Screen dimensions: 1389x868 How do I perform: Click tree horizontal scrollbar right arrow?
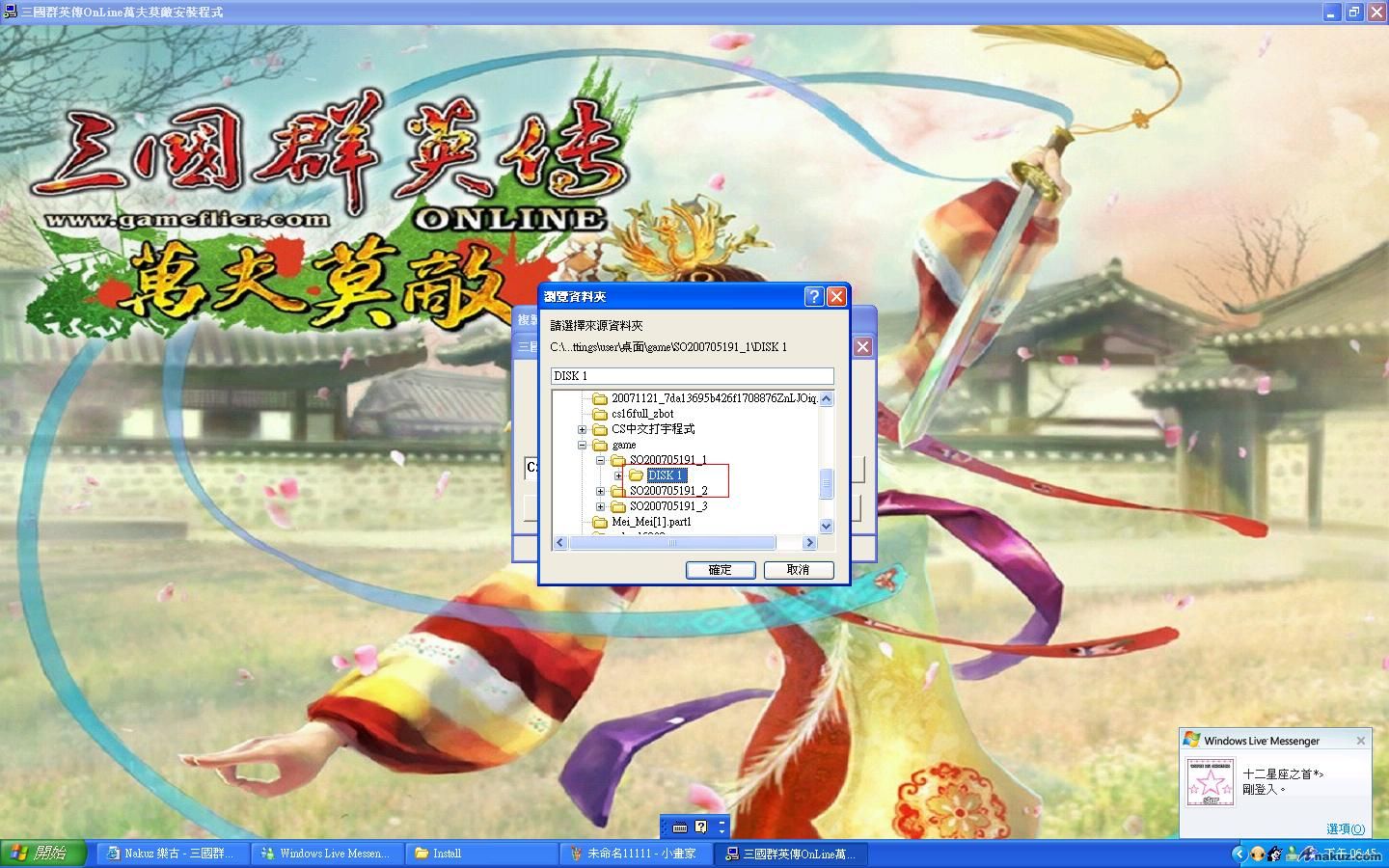[810, 543]
